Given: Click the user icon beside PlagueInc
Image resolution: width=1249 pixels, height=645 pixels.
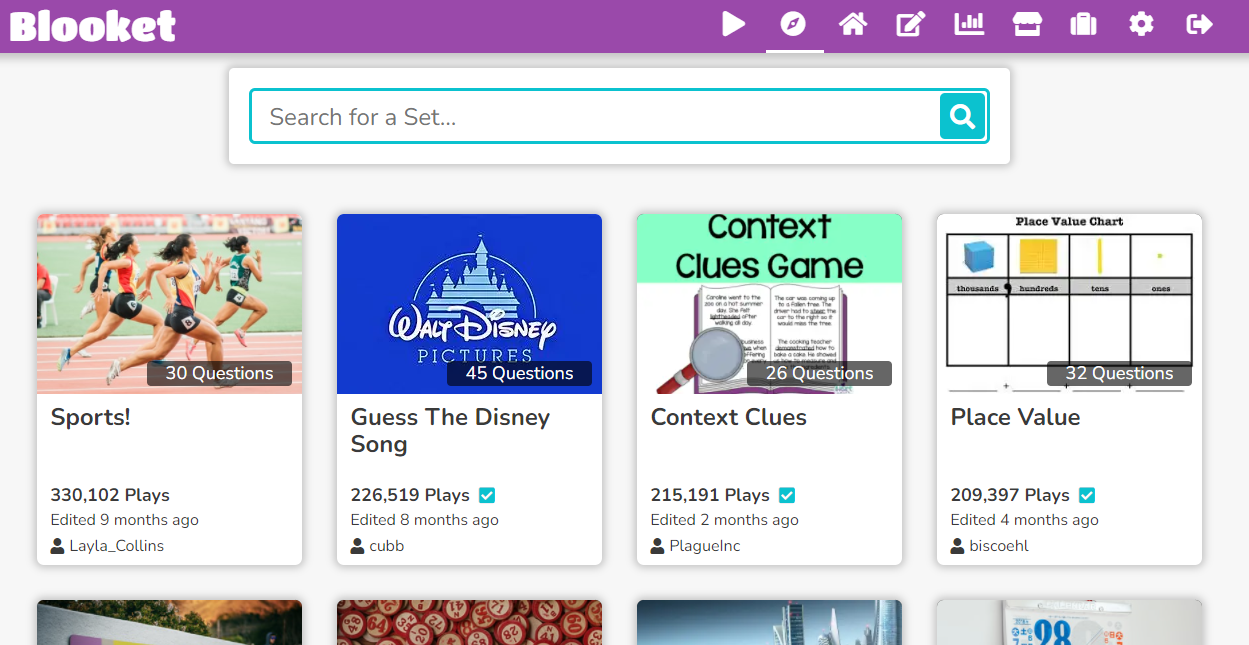Looking at the screenshot, I should point(658,546).
